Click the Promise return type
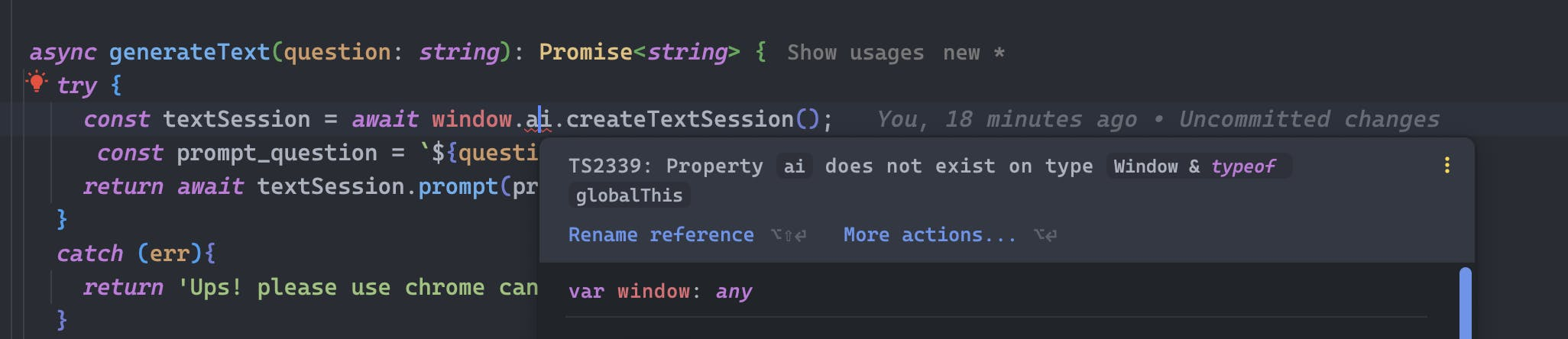This screenshot has height=339, width=1568. 585,52
